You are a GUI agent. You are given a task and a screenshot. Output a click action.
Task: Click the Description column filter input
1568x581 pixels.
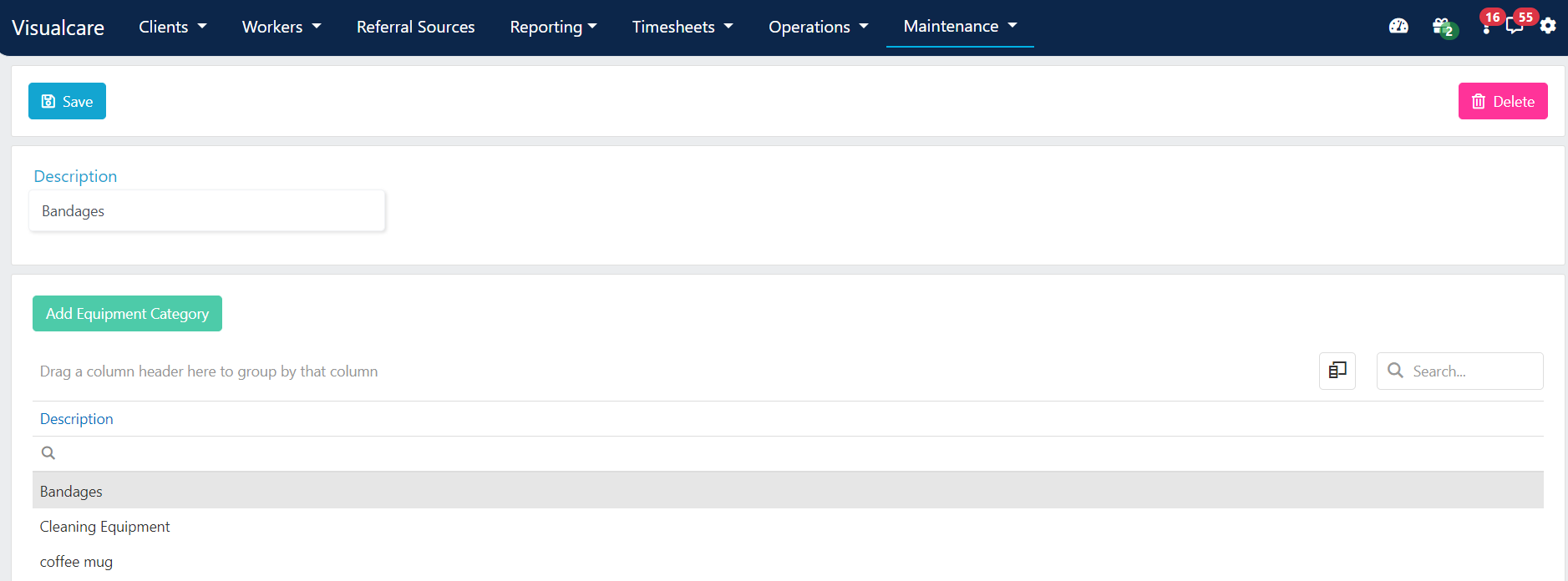point(788,453)
